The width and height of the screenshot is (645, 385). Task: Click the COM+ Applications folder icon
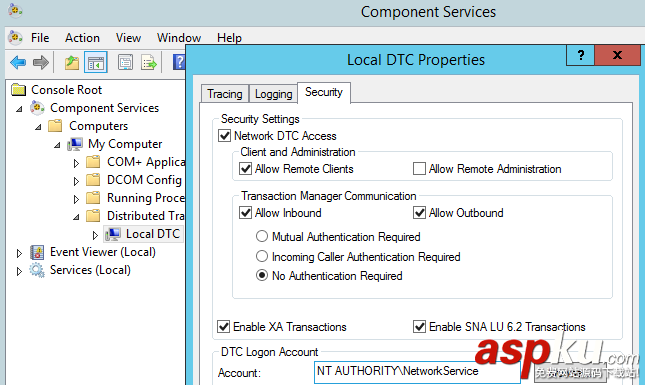[x=93, y=162]
